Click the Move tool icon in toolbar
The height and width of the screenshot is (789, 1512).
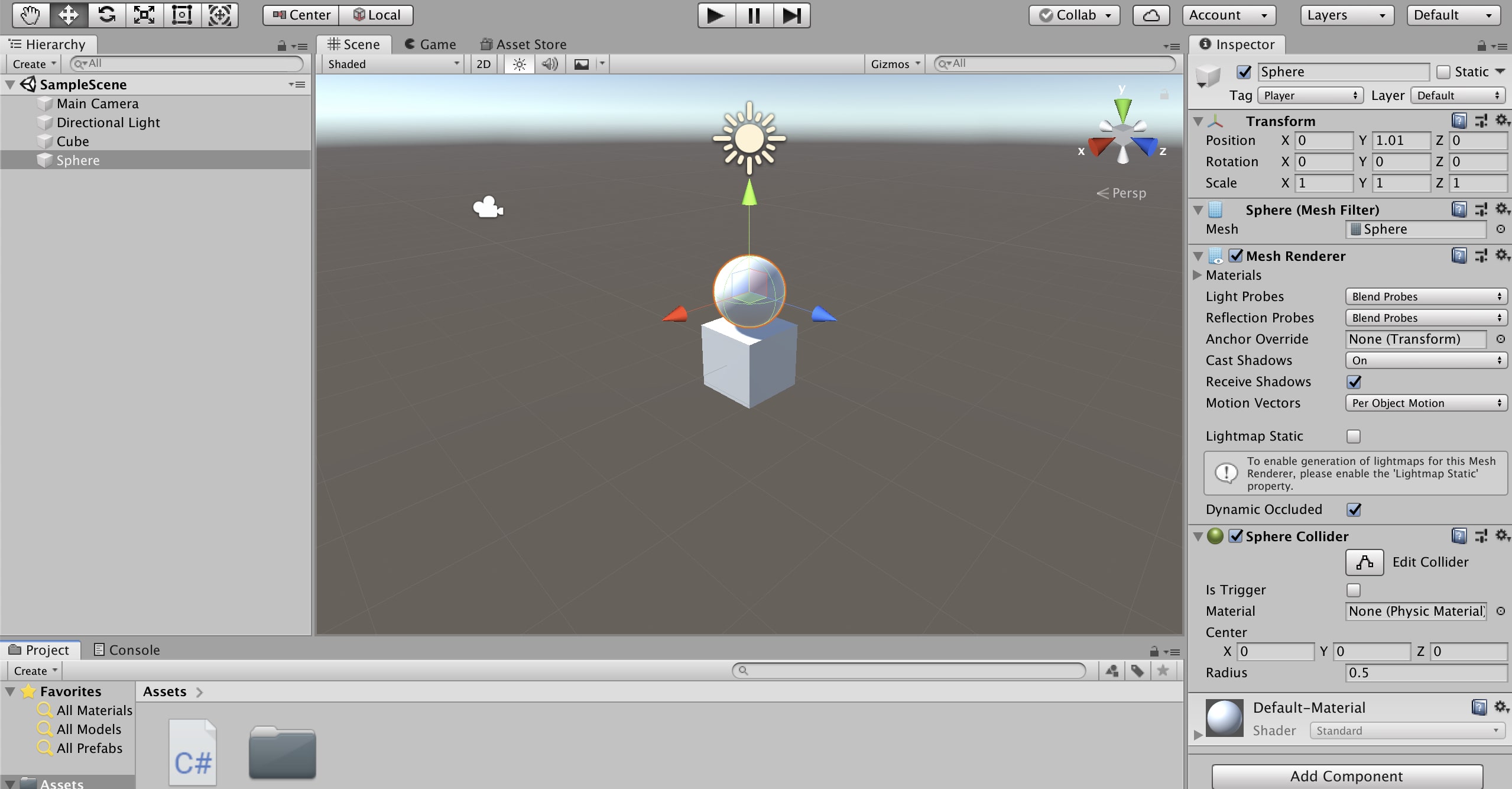point(67,14)
